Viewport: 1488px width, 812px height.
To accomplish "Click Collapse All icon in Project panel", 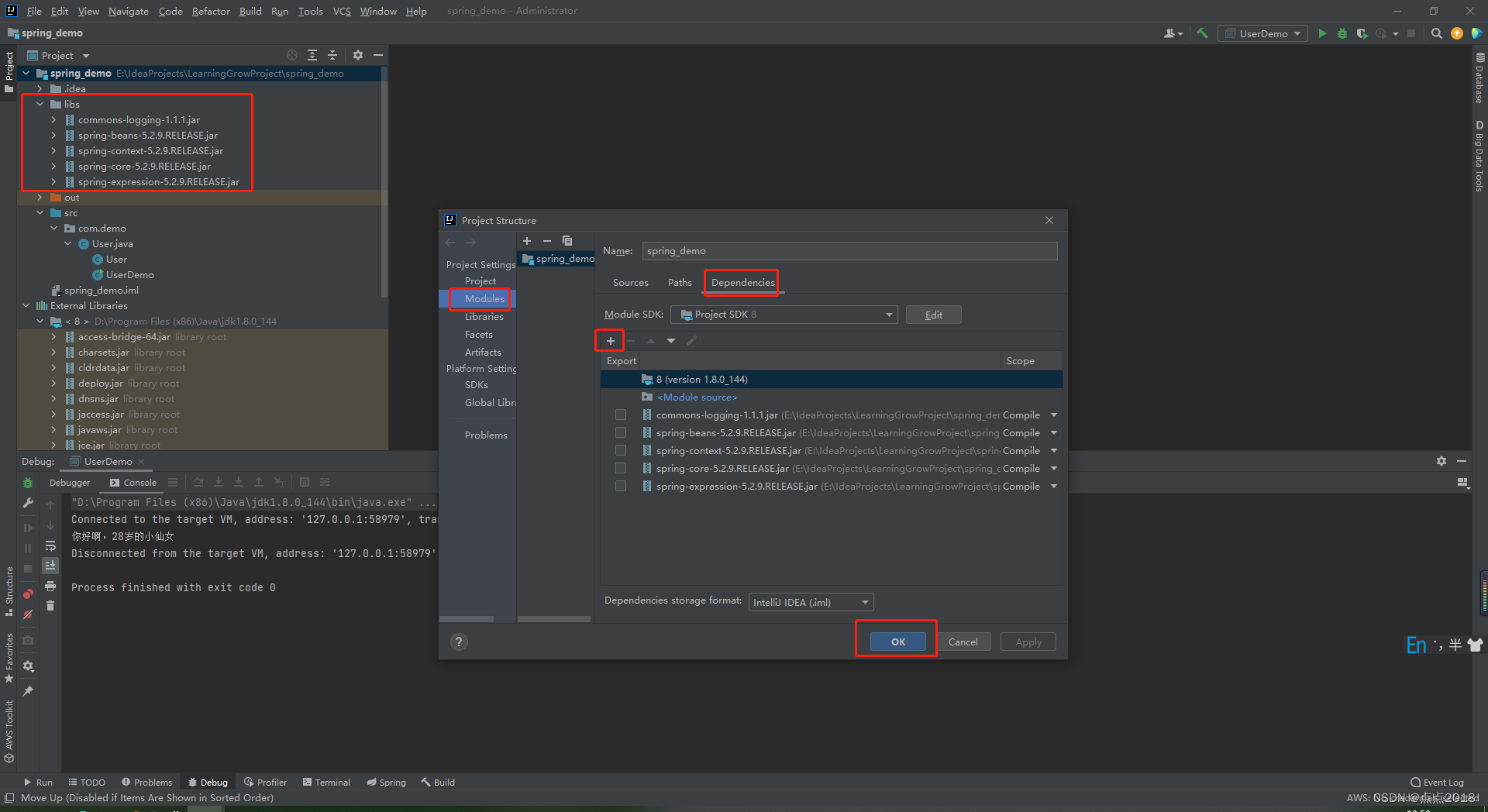I will tap(332, 55).
